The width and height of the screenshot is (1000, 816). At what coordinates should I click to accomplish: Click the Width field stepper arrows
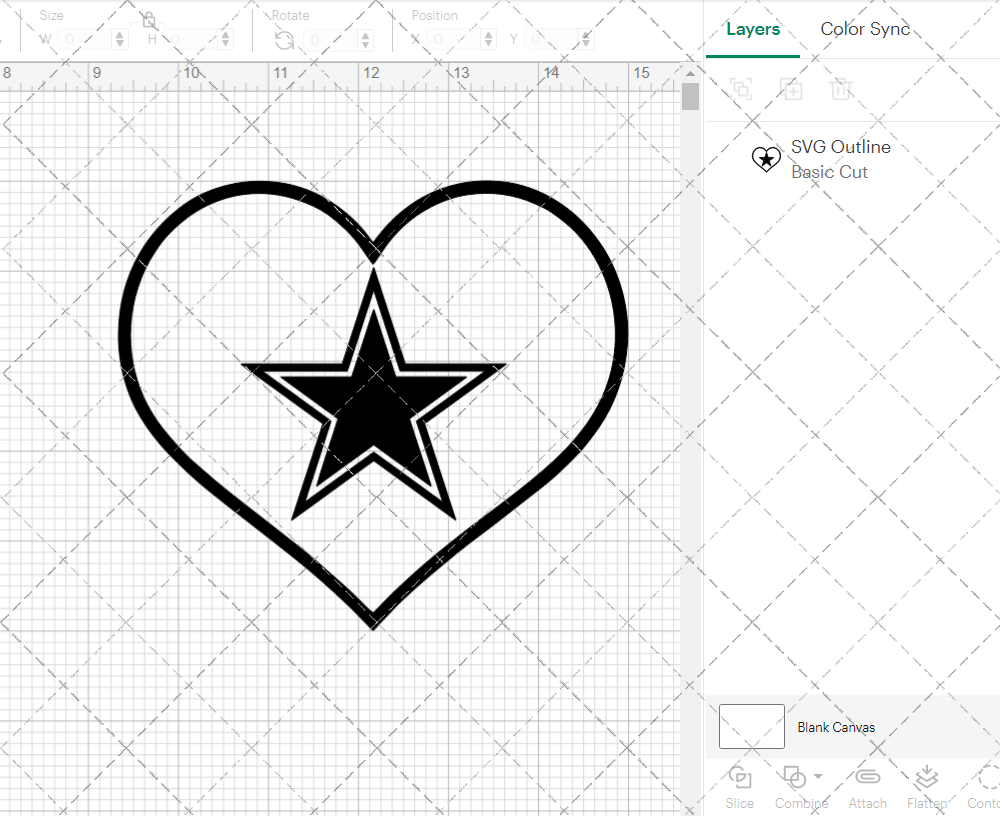click(x=120, y=40)
